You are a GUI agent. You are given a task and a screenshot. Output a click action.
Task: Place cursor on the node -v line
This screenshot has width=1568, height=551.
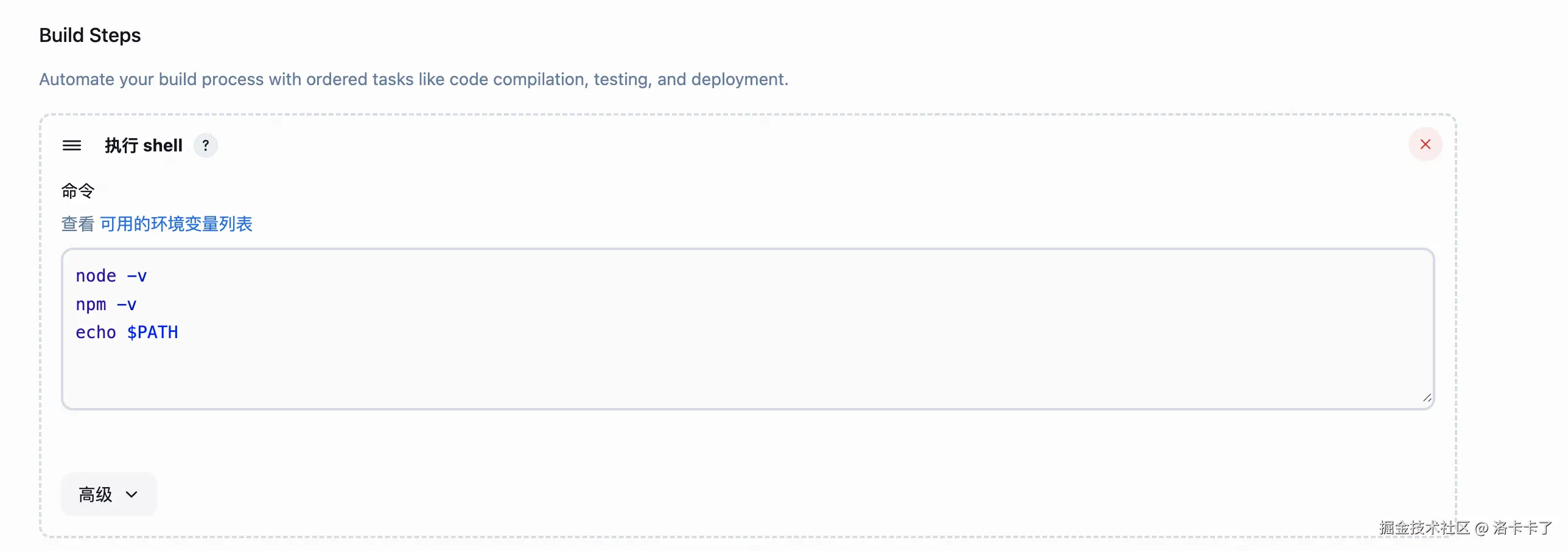click(111, 276)
